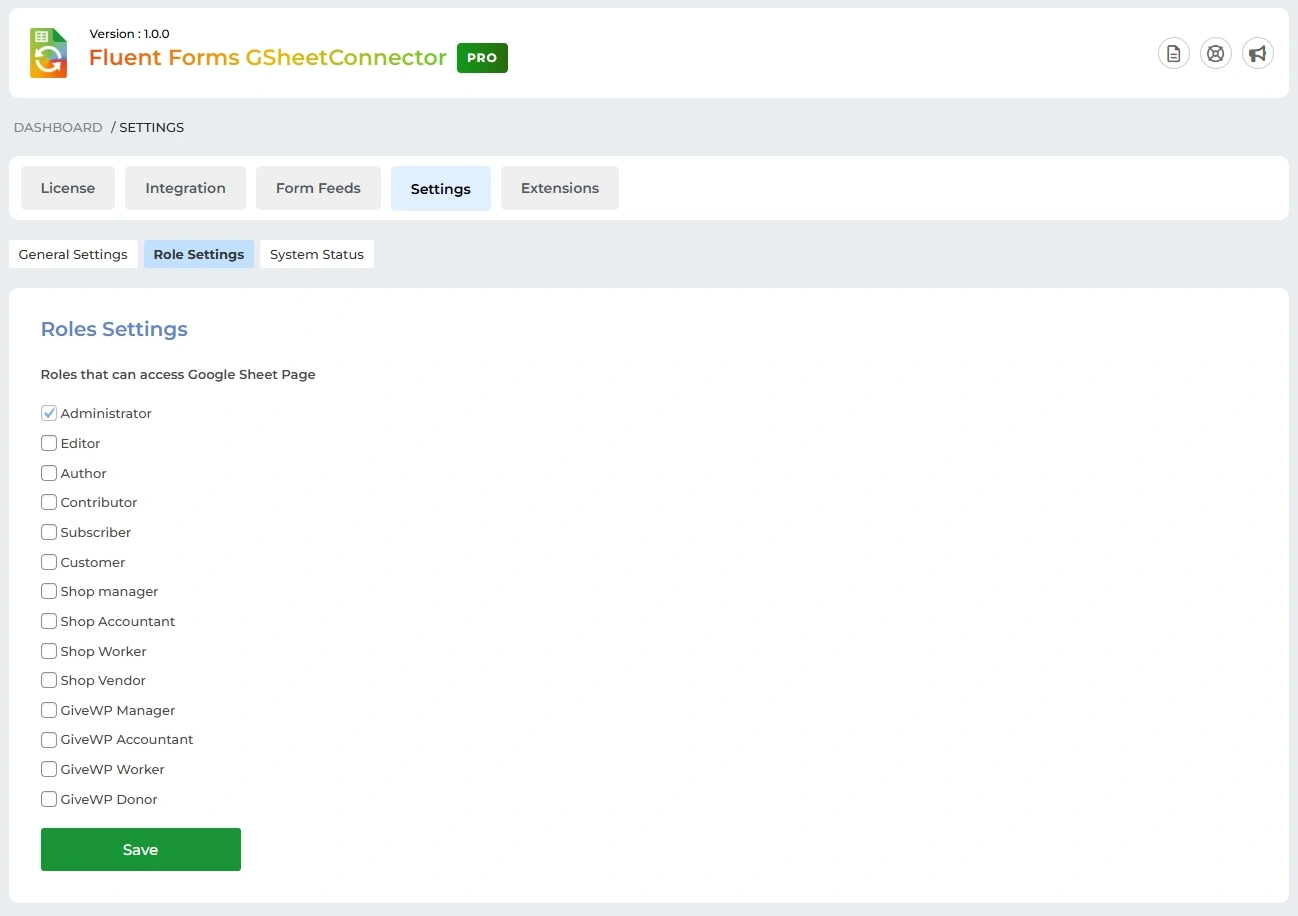Screen dimensions: 1298x916
Task: Click the support lifebuoy icon
Action: pyautogui.click(x=1215, y=53)
